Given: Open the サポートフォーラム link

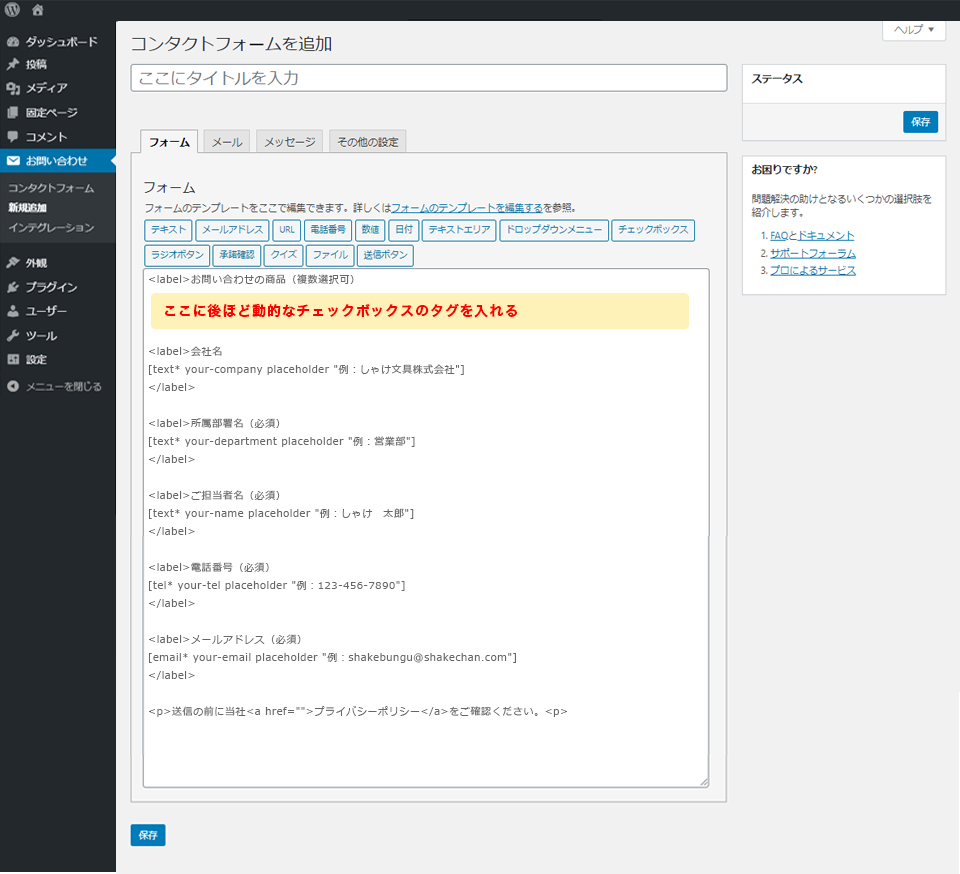Looking at the screenshot, I should point(812,253).
